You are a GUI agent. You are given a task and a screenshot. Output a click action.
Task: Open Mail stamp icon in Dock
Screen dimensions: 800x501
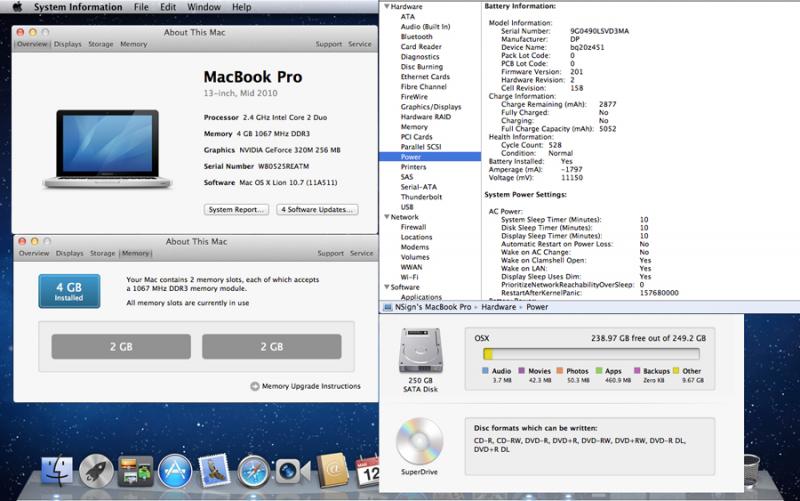(215, 470)
